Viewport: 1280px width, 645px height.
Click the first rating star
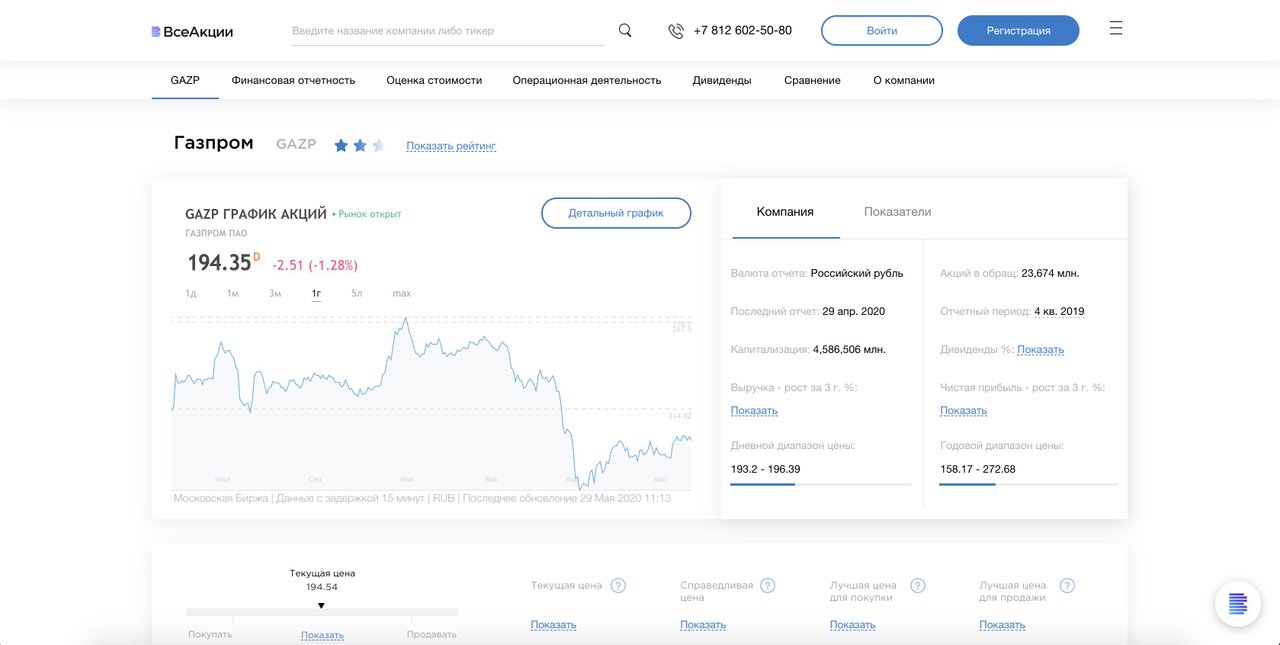[341, 145]
